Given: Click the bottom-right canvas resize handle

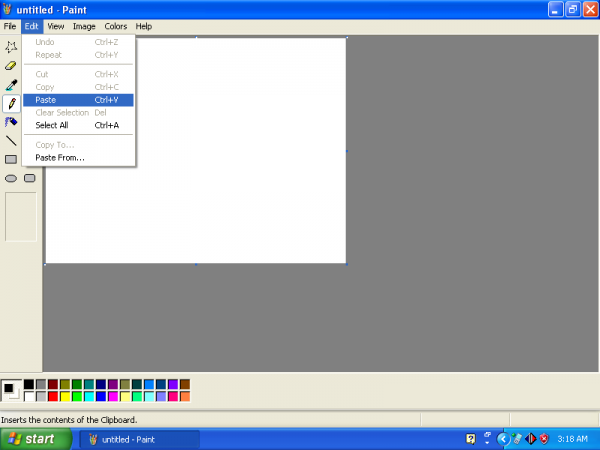Looking at the screenshot, I should pyautogui.click(x=347, y=264).
